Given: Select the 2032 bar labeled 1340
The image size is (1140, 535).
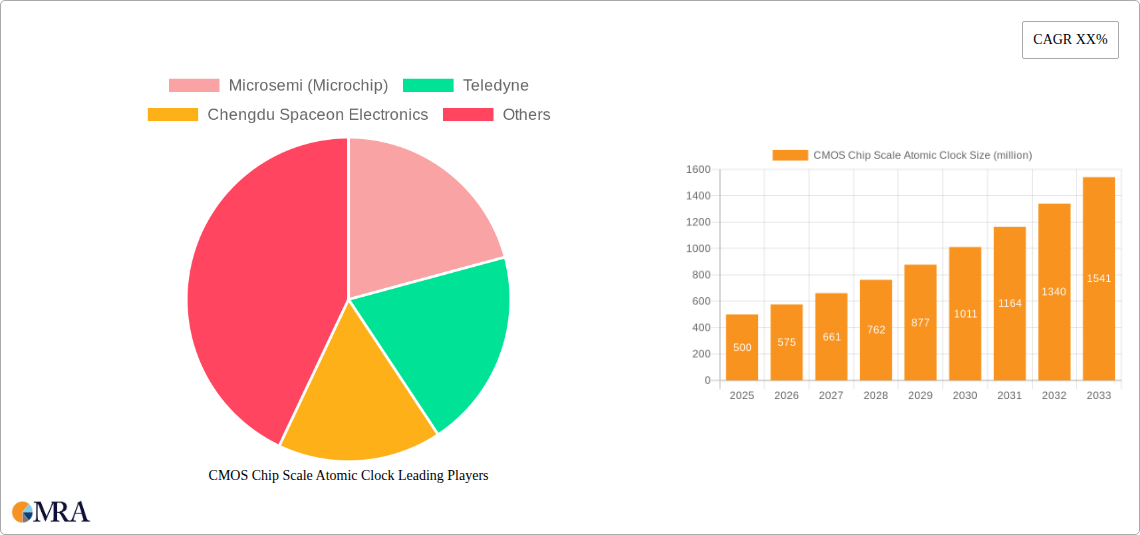Looking at the screenshot, I should (x=1054, y=292).
